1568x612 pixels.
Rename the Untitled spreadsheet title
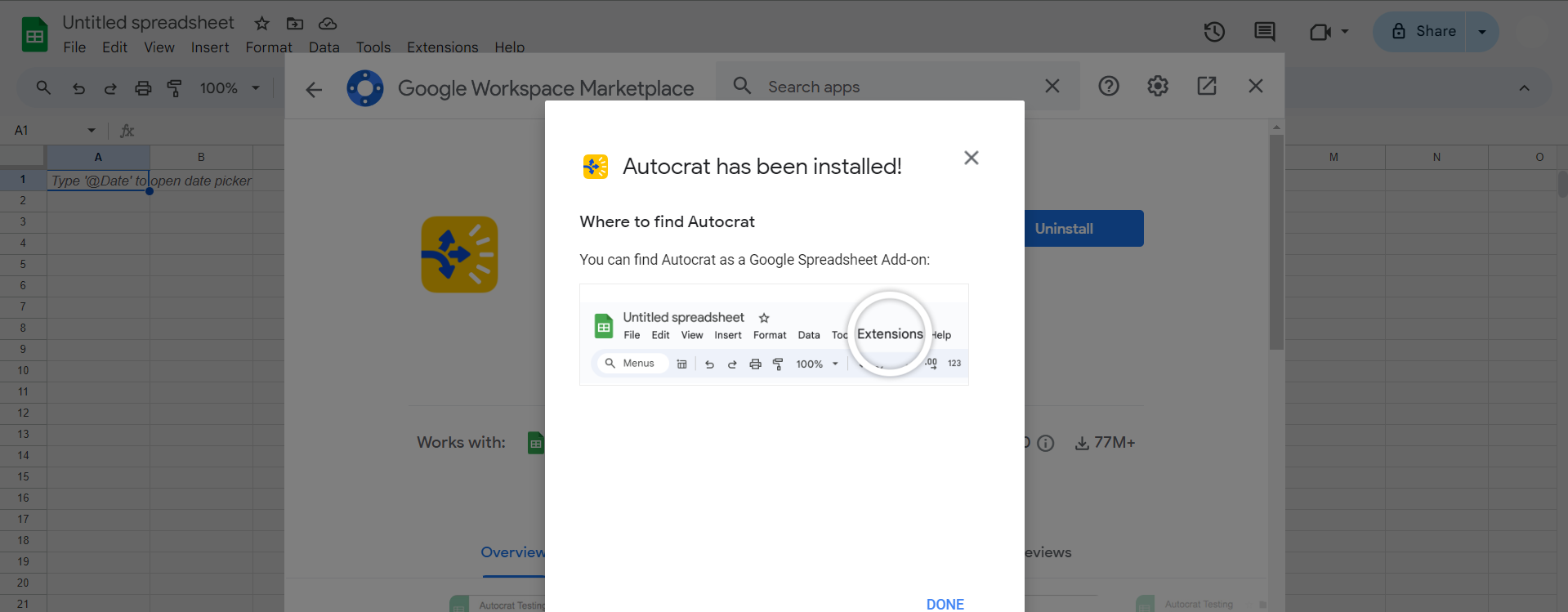149,23
